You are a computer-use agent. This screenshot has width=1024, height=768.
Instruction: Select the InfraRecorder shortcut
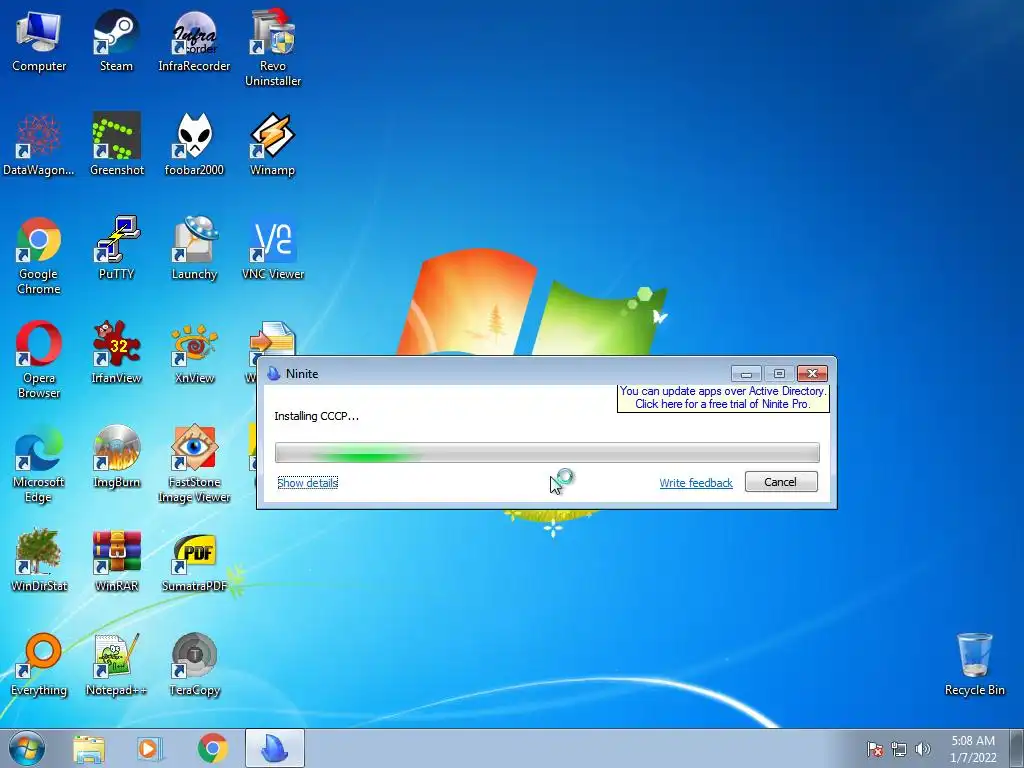[194, 40]
